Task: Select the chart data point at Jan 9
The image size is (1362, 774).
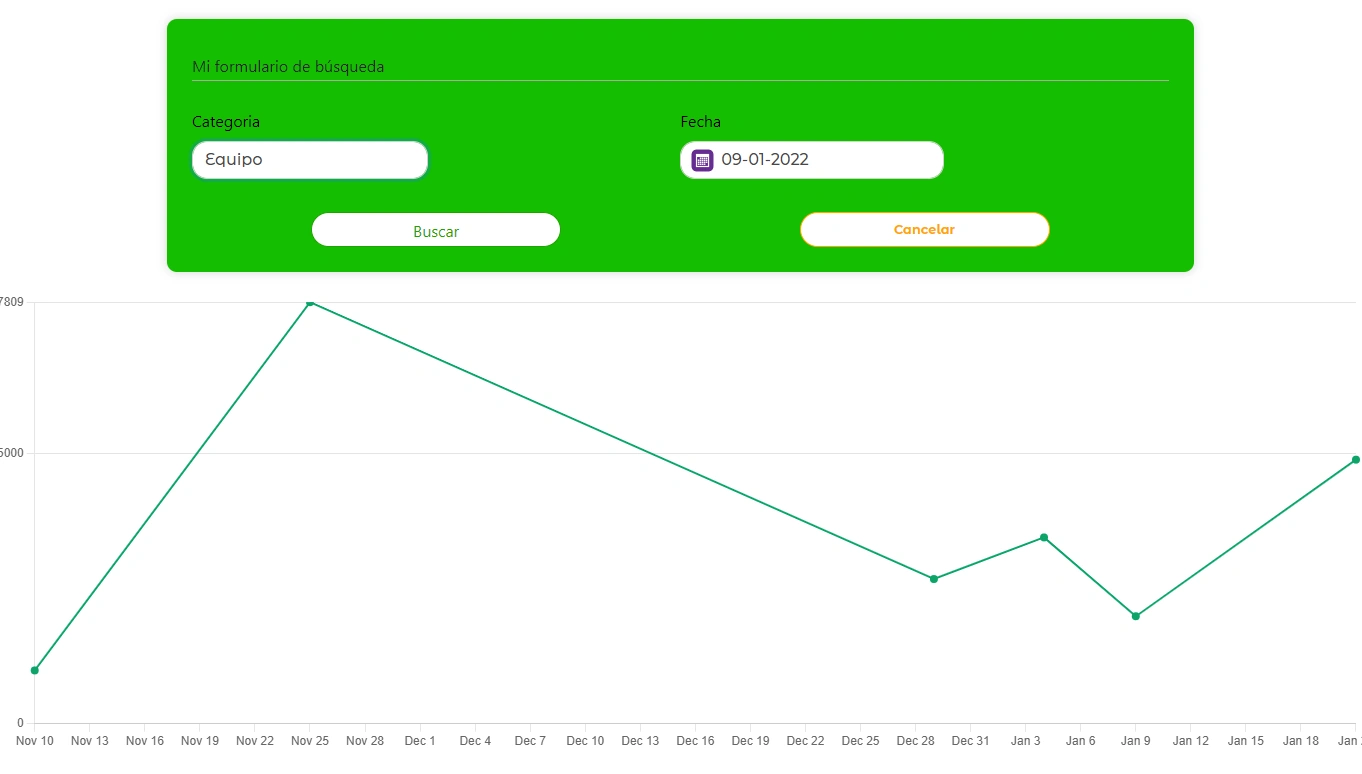Action: pyautogui.click(x=1136, y=616)
